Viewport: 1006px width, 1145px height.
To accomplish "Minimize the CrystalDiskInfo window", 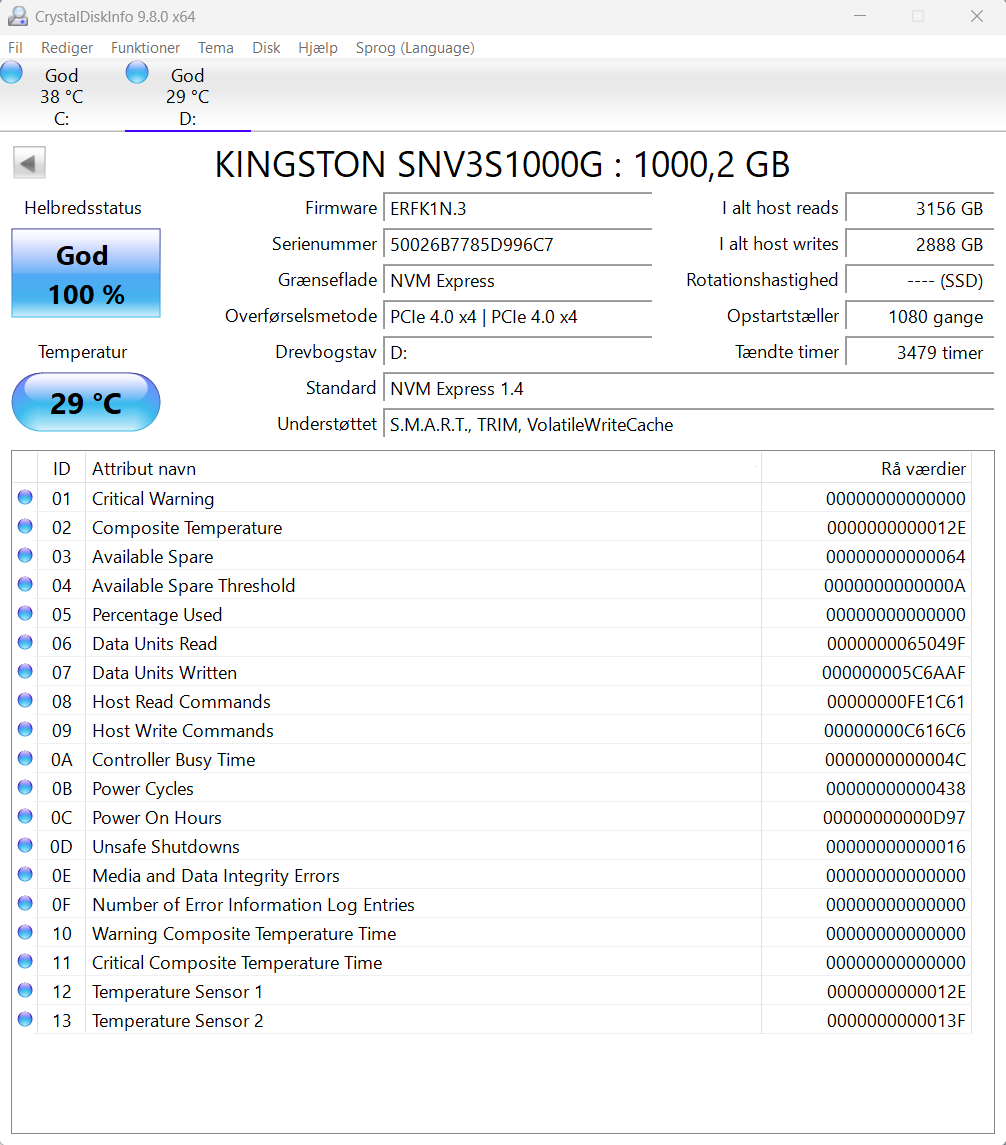I will click(x=860, y=16).
